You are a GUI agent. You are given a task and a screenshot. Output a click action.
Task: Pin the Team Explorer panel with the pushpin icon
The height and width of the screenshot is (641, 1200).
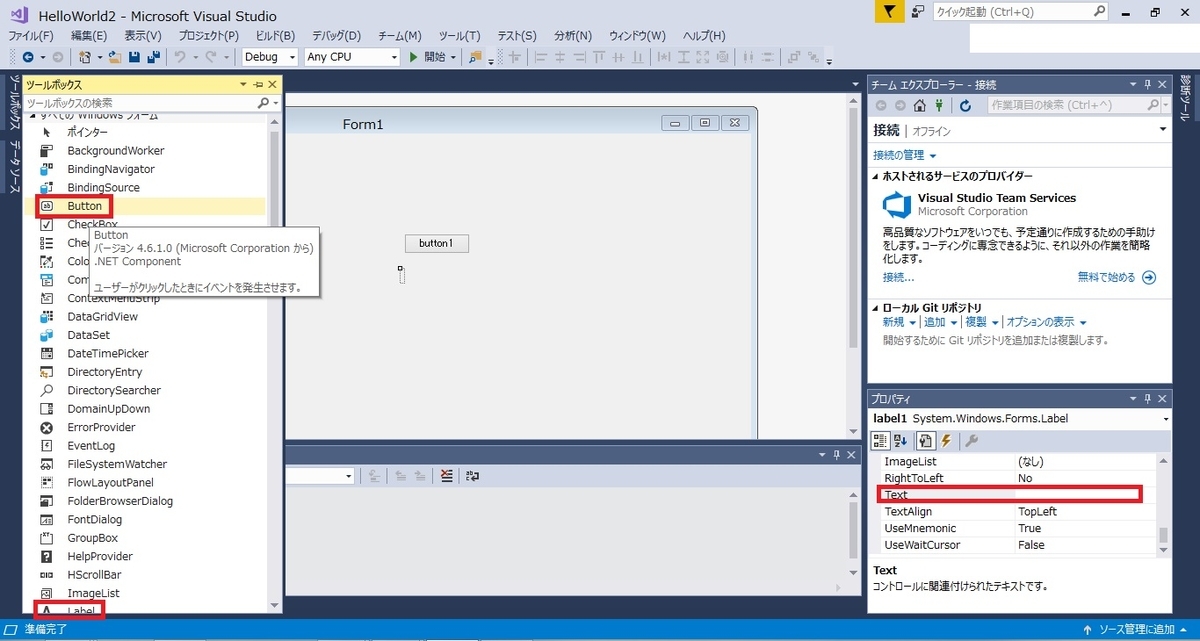click(x=1148, y=85)
